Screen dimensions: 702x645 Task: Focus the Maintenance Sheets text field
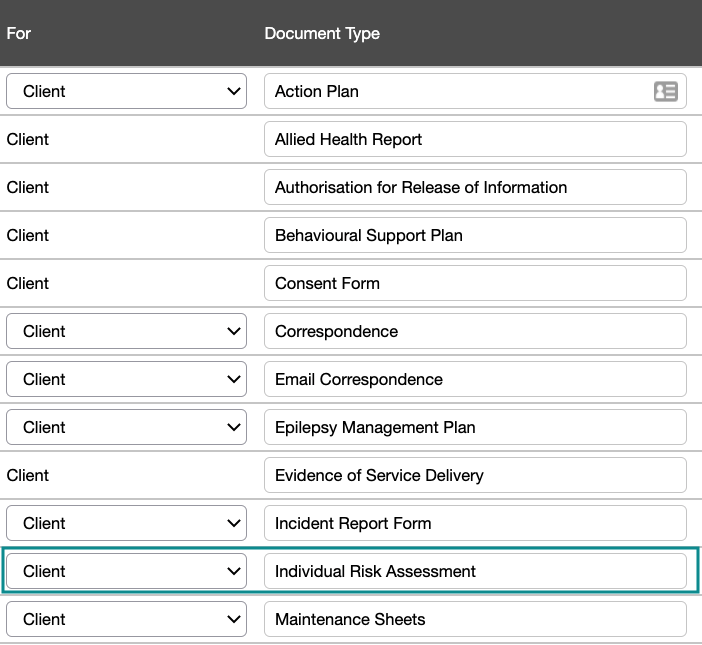tap(475, 619)
